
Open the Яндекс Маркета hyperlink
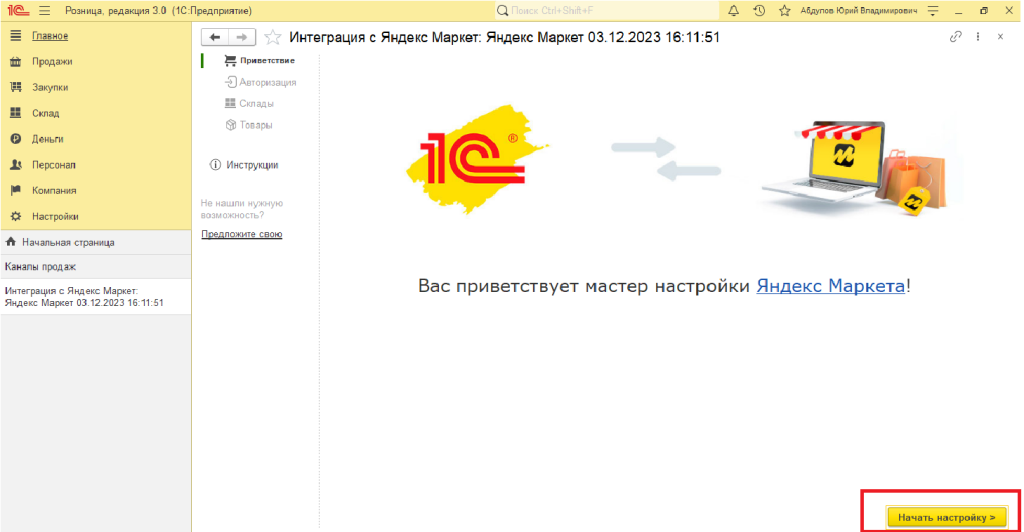(x=831, y=286)
